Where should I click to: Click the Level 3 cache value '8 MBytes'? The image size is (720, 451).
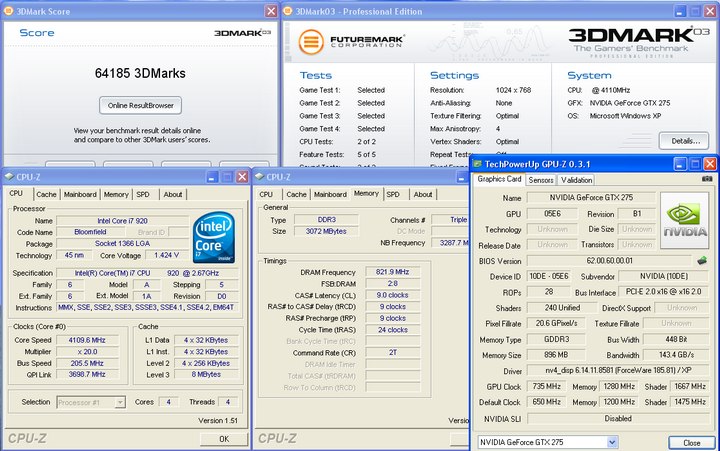(x=206, y=374)
